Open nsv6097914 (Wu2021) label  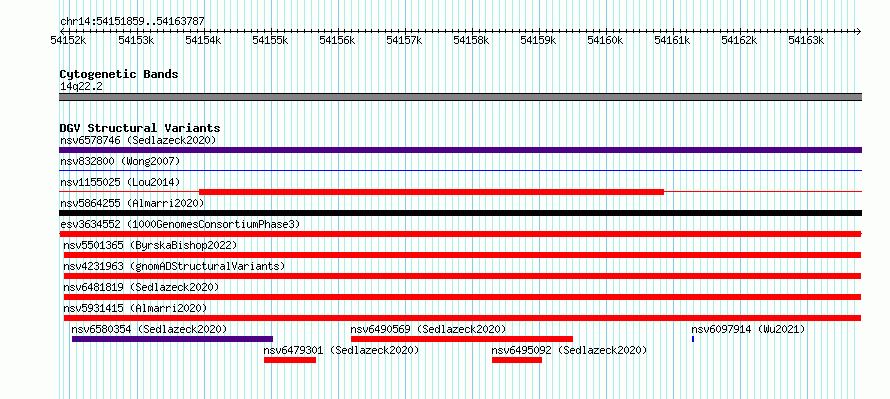pos(748,329)
